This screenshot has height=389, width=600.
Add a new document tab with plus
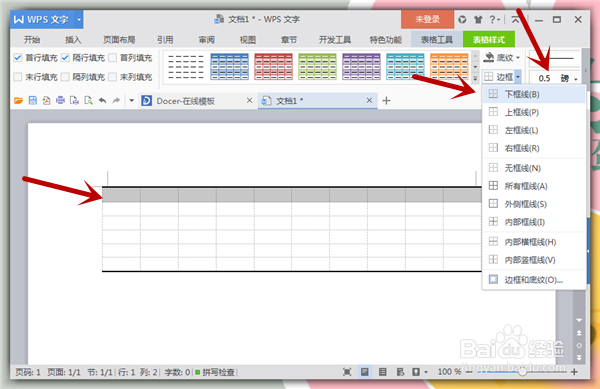coord(386,101)
